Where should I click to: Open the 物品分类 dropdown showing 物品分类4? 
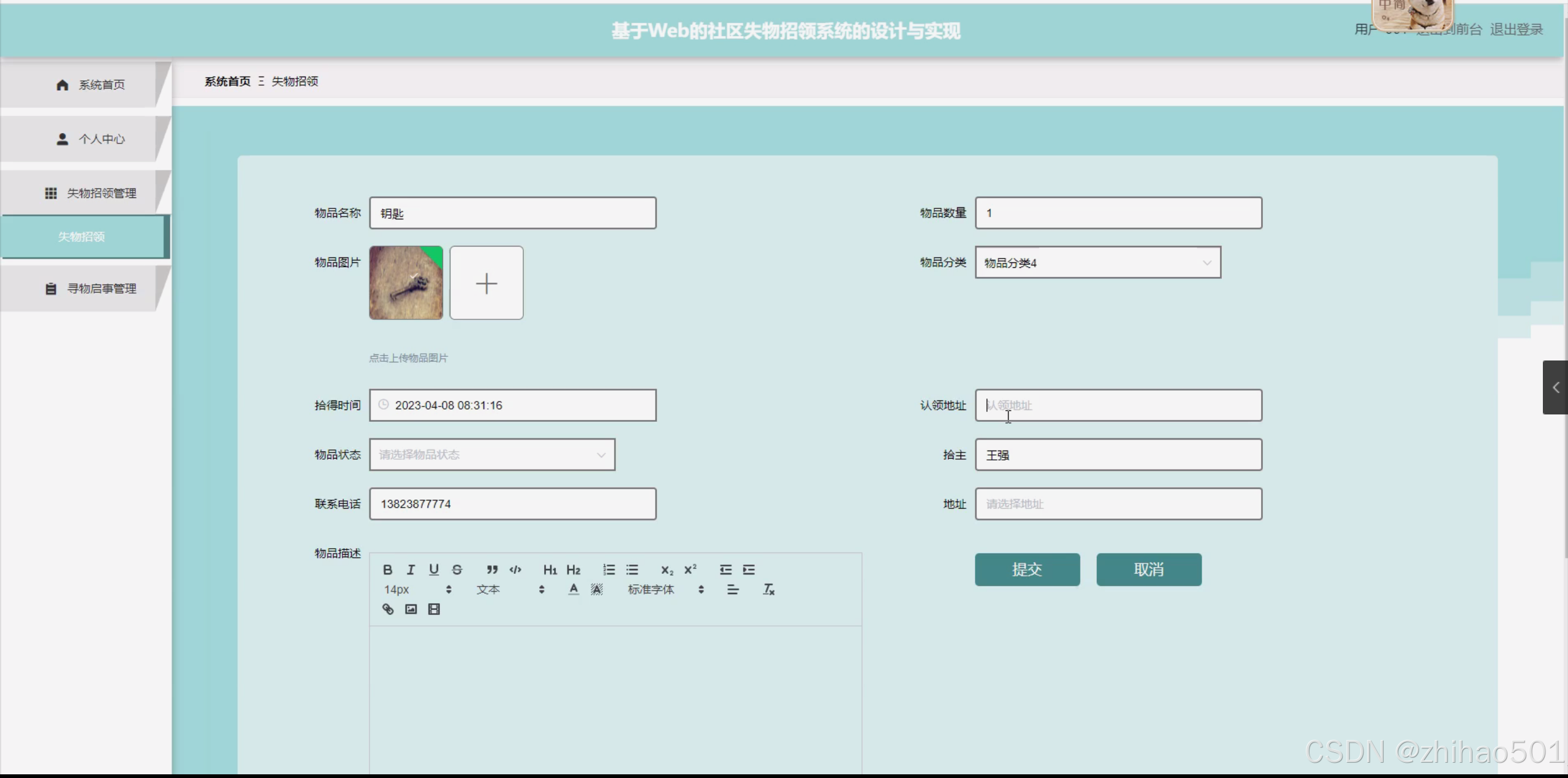pyautogui.click(x=1097, y=262)
